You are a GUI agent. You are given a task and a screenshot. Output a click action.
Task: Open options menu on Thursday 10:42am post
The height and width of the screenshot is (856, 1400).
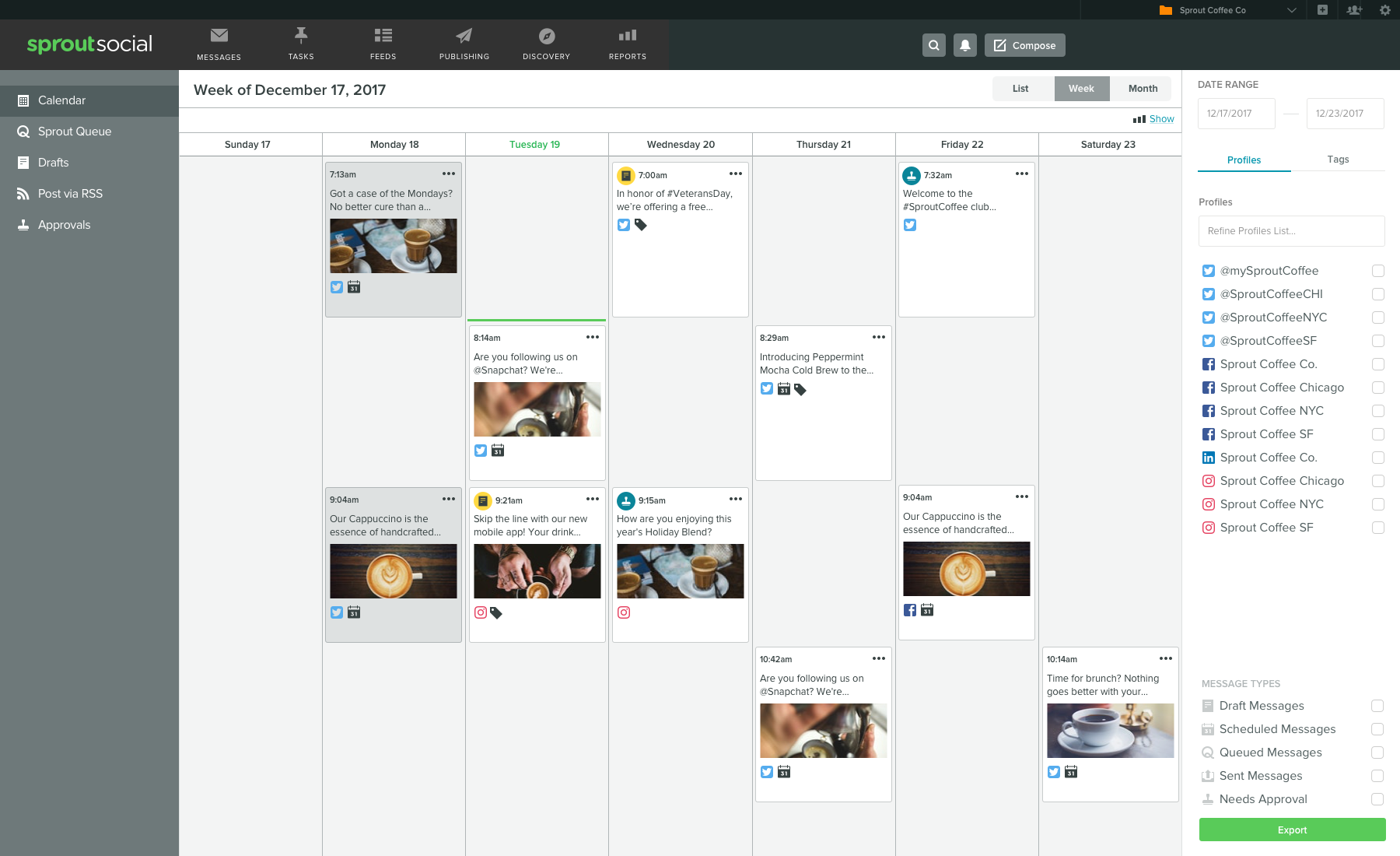point(879,658)
